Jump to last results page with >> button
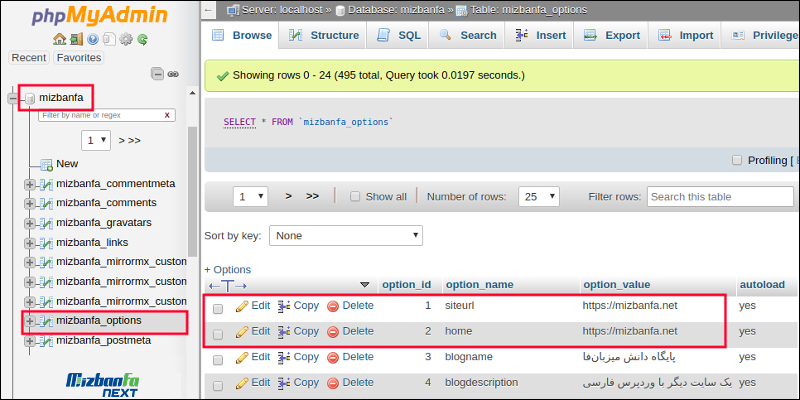800x400 pixels. tap(312, 196)
